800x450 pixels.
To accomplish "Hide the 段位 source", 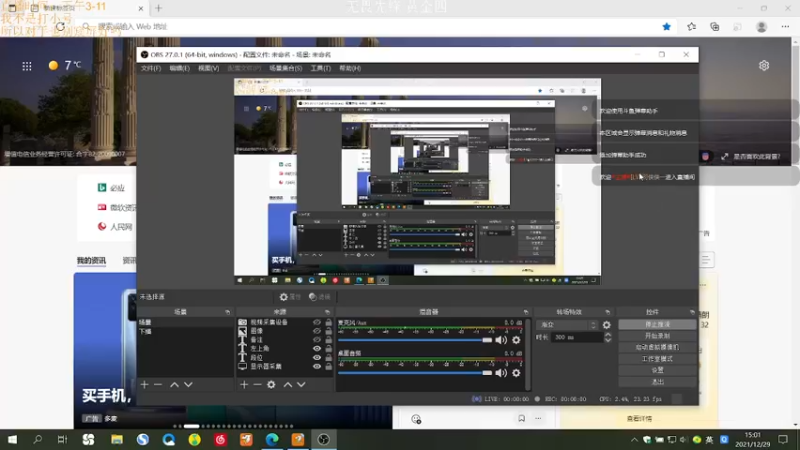I will point(317,358).
